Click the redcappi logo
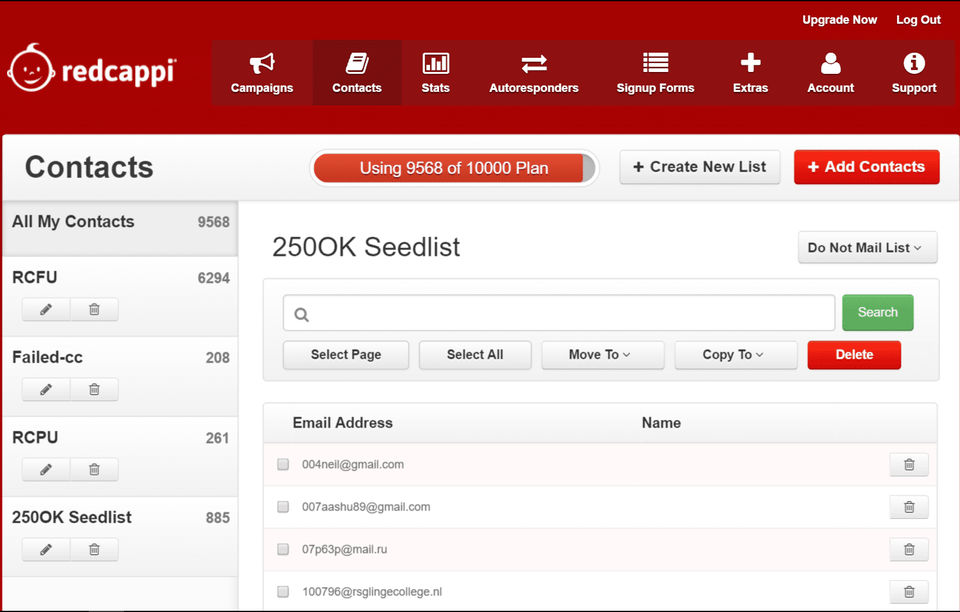This screenshot has height=612, width=960. coord(92,69)
